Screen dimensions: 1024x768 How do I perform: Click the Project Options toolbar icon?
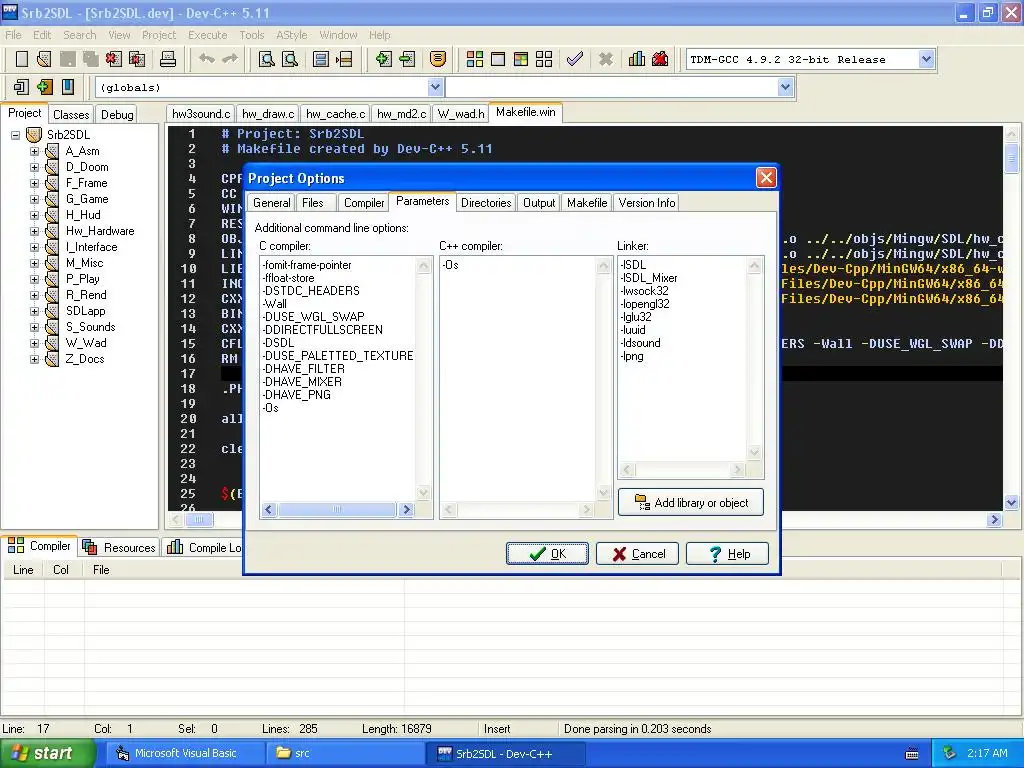pyautogui.click(x=438, y=59)
